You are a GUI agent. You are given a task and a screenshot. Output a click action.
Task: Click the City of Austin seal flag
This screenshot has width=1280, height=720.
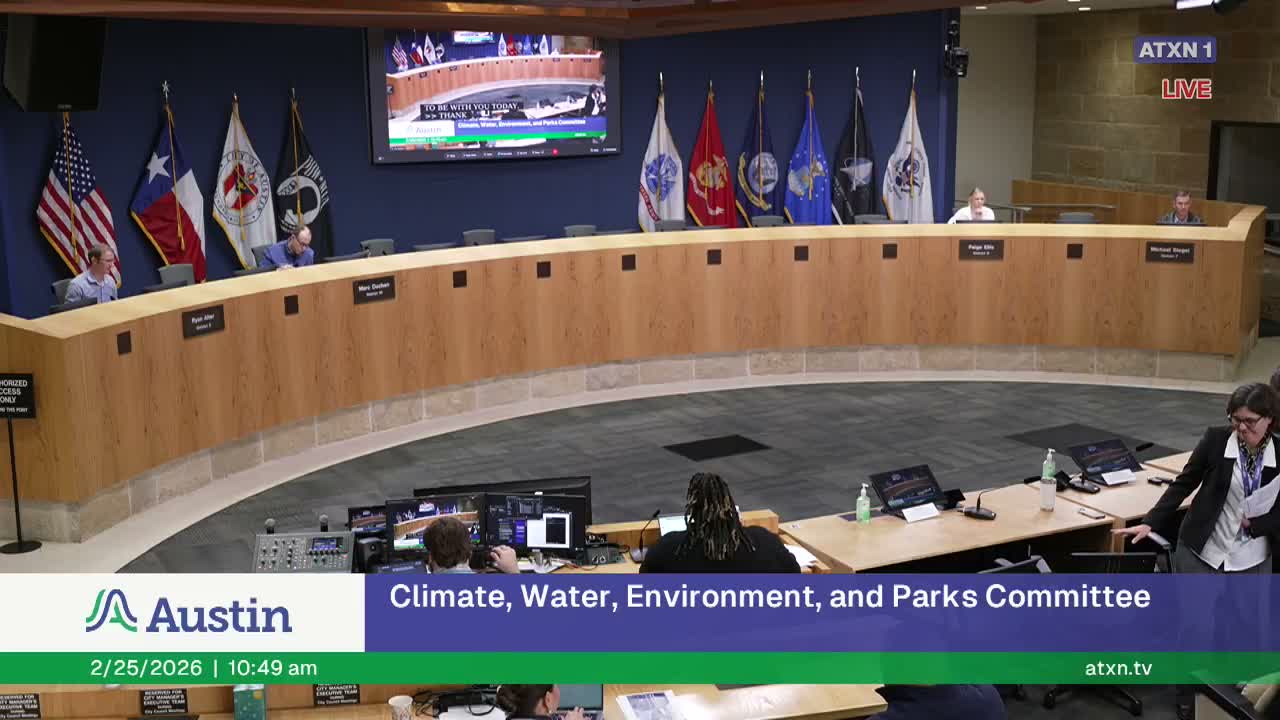242,190
